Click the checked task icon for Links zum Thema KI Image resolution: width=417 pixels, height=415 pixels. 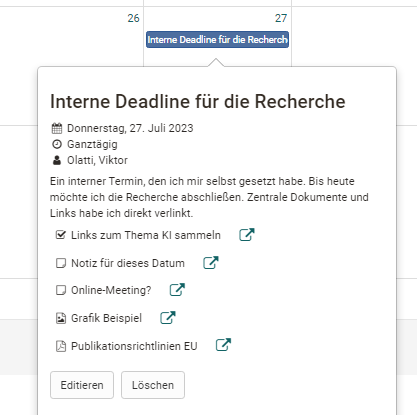point(61,235)
